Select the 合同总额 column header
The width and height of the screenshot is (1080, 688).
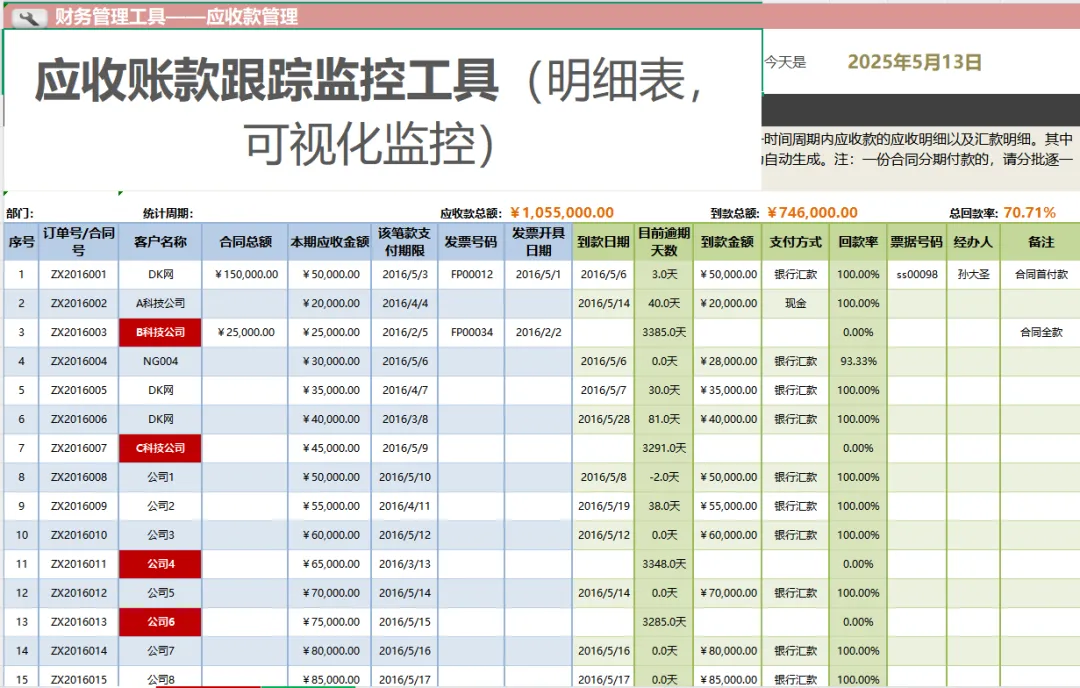tap(245, 242)
